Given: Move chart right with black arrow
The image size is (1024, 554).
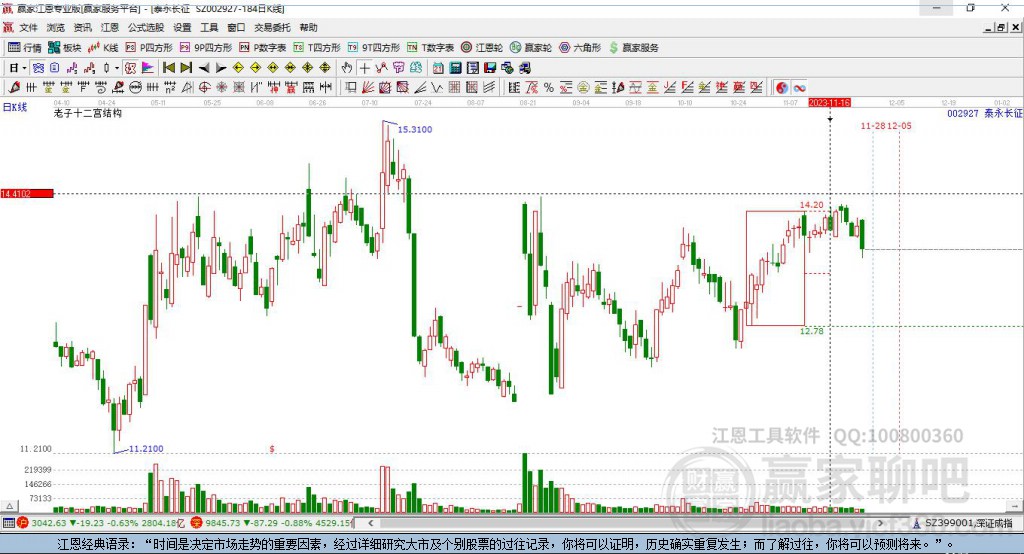Looking at the screenshot, I should pyautogui.click(x=221, y=68).
